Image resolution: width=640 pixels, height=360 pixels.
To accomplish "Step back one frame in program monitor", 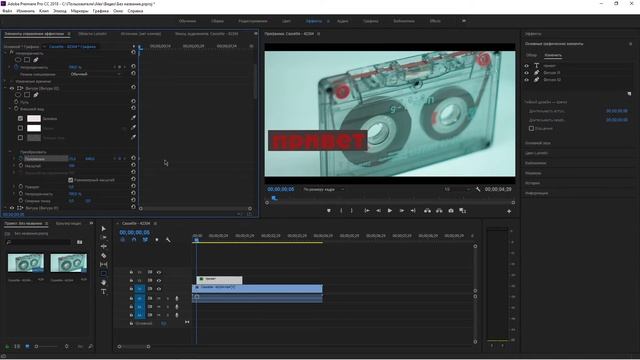I will (x=378, y=211).
